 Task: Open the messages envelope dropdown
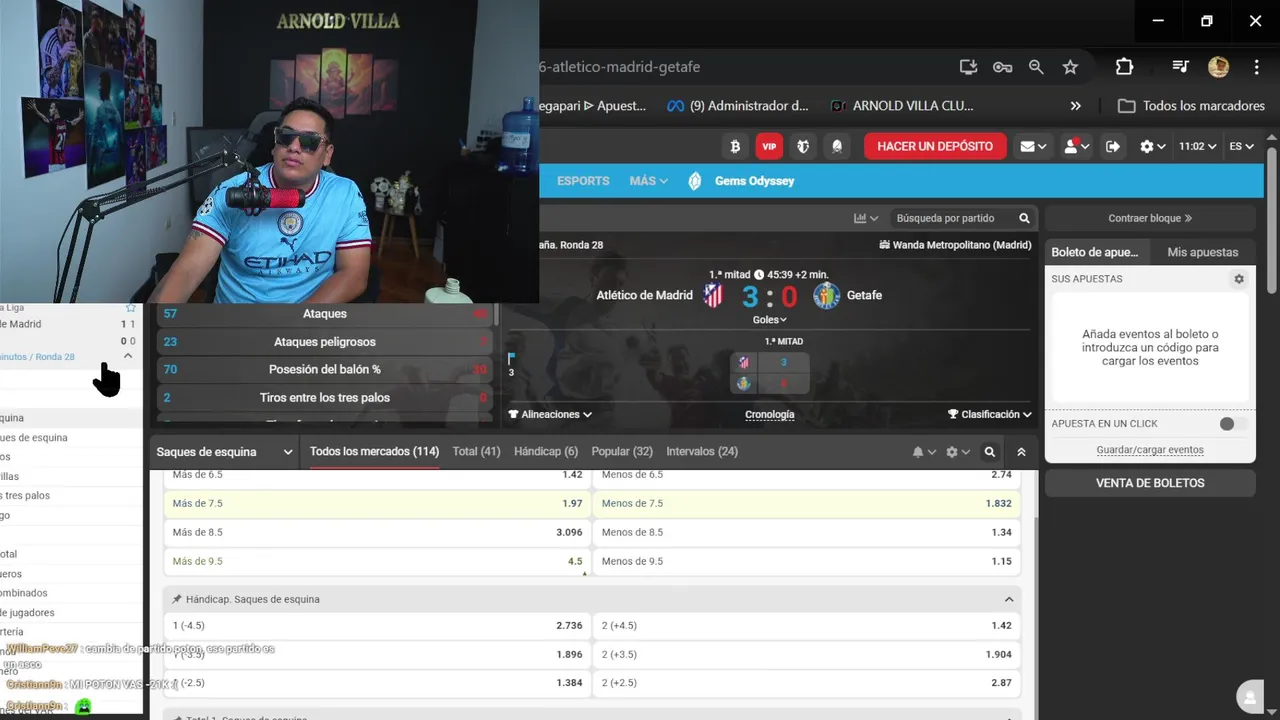coord(1033,146)
